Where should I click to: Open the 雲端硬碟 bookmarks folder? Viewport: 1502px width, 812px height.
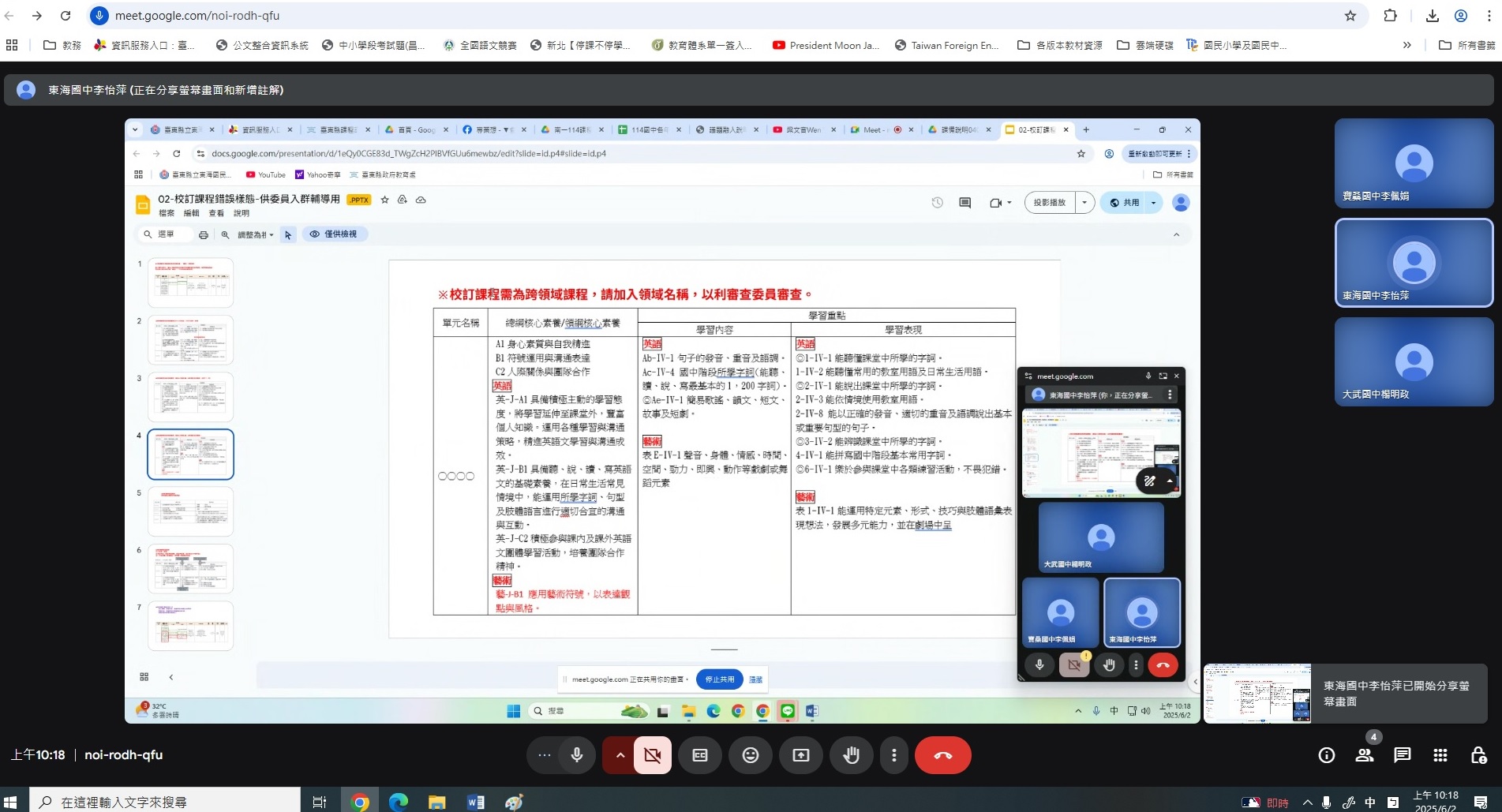(x=1144, y=45)
